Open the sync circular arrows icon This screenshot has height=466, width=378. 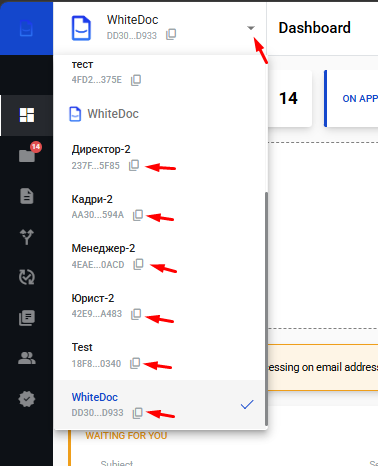[x=27, y=277]
